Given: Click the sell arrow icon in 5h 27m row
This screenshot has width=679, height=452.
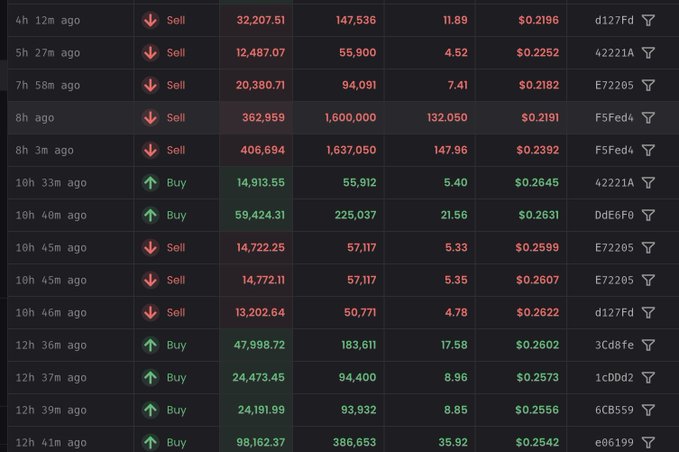Looking at the screenshot, I should [150, 53].
